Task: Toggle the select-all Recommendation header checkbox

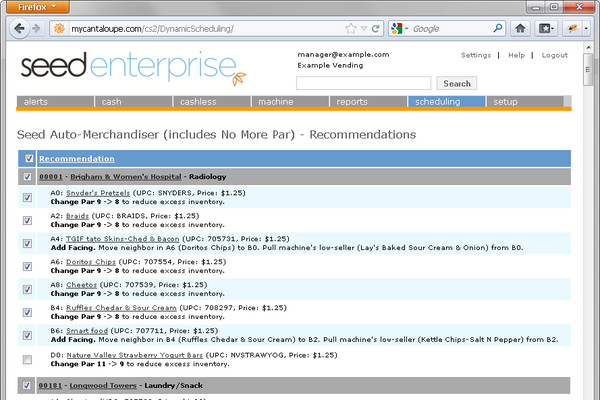Action: (29, 159)
